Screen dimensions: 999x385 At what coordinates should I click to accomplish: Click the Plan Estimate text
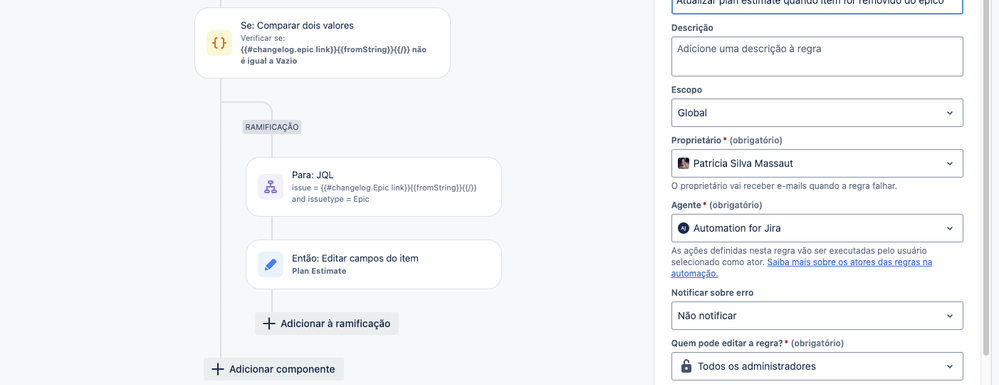coord(319,271)
